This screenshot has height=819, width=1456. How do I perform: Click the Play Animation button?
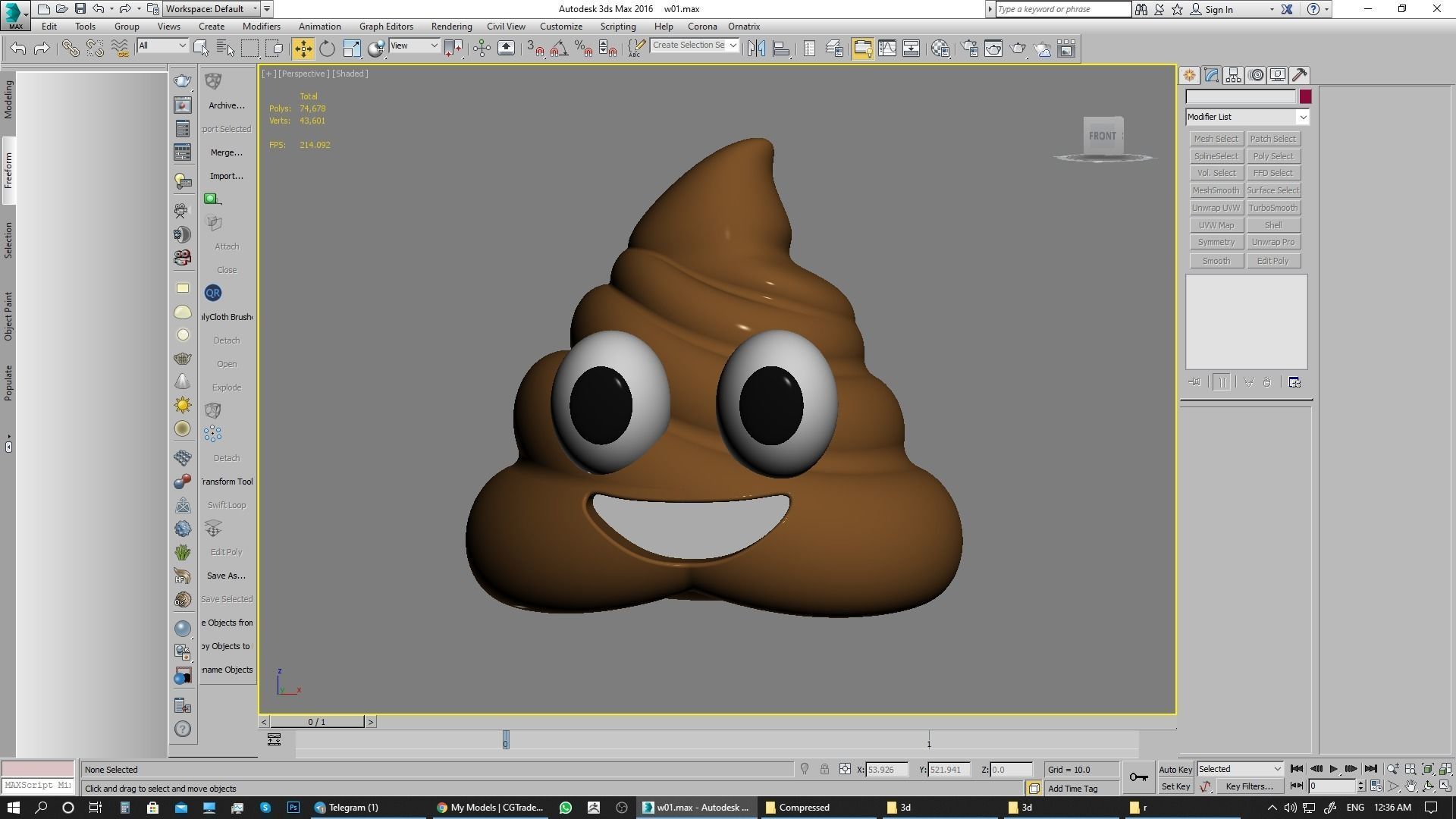(x=1333, y=769)
